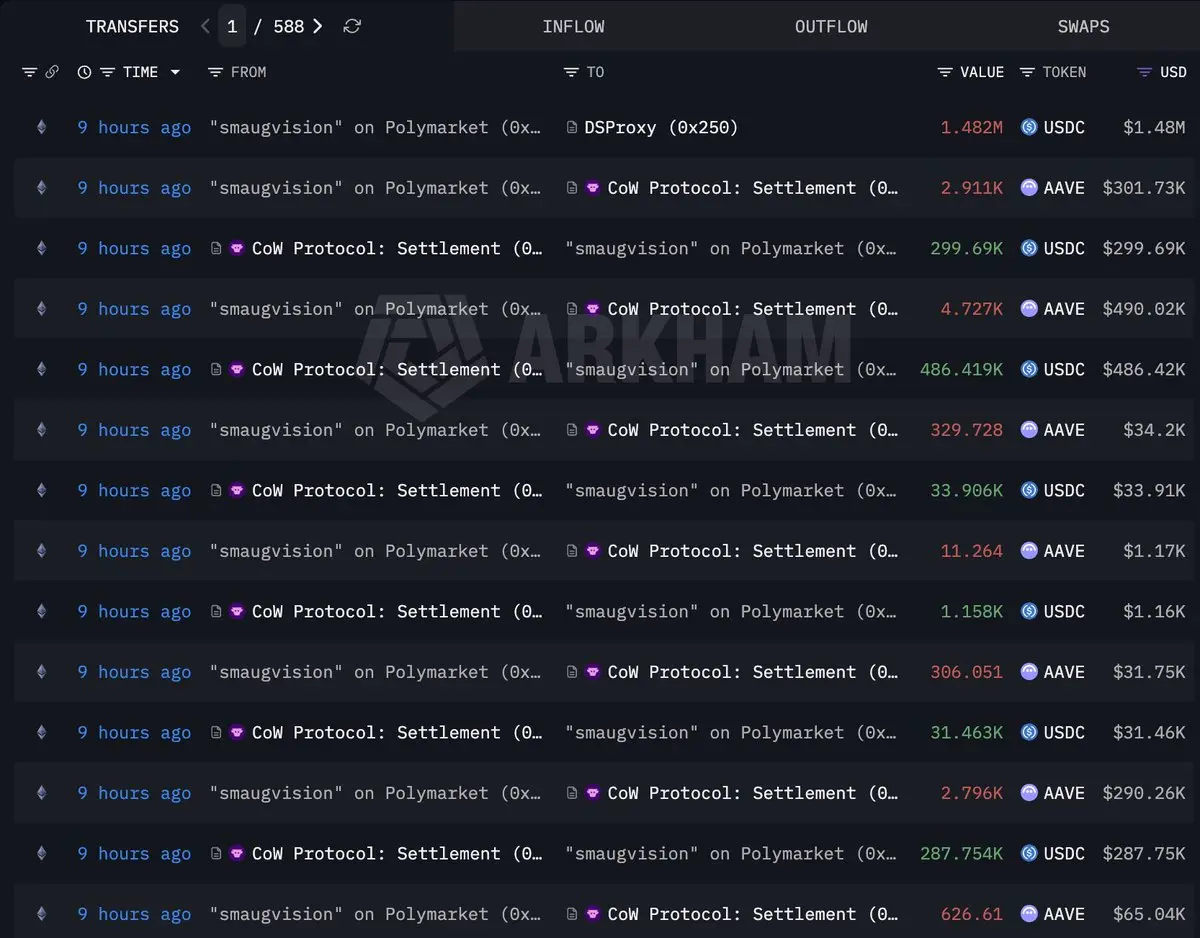
Task: Refresh the transfers list
Action: (x=352, y=27)
